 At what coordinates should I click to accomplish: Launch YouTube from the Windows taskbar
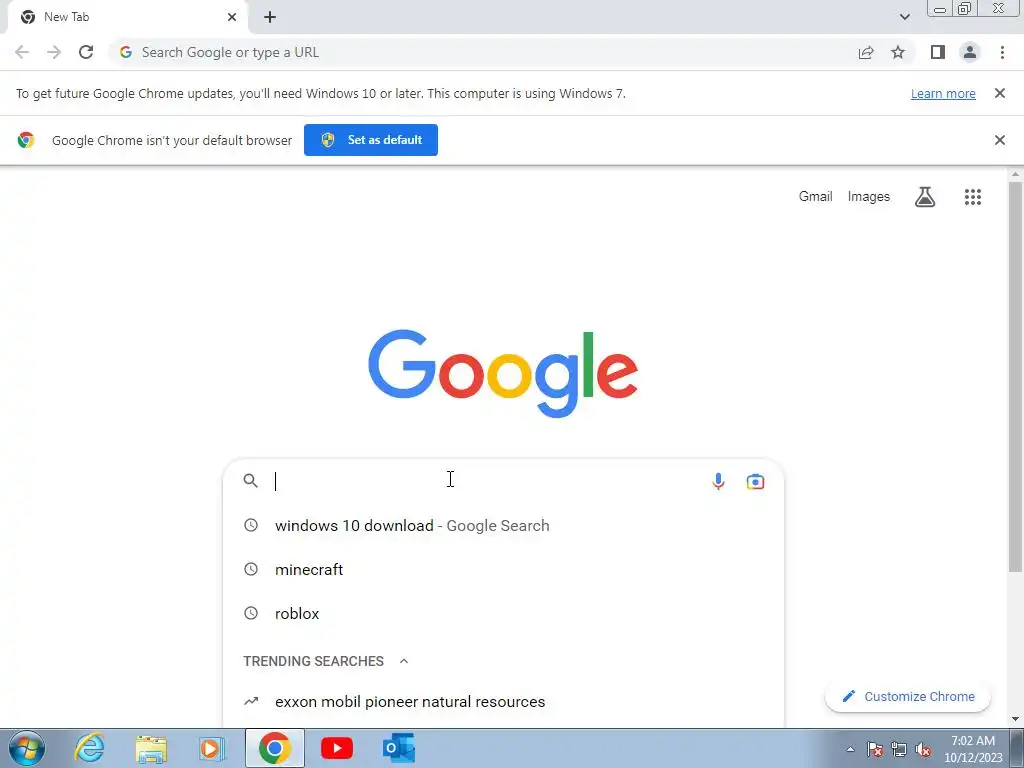coord(337,748)
